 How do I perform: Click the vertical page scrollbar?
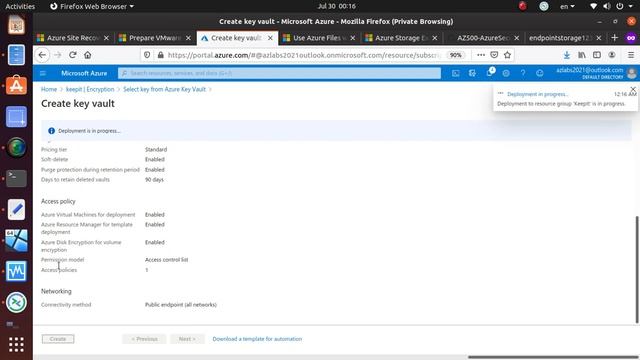[638, 269]
